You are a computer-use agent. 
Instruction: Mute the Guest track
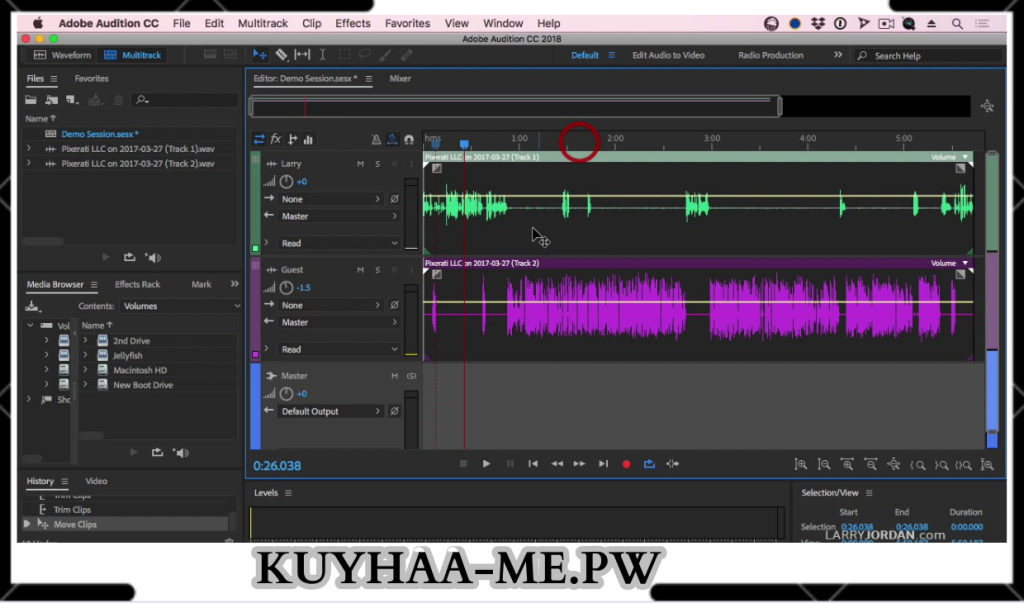coord(360,270)
